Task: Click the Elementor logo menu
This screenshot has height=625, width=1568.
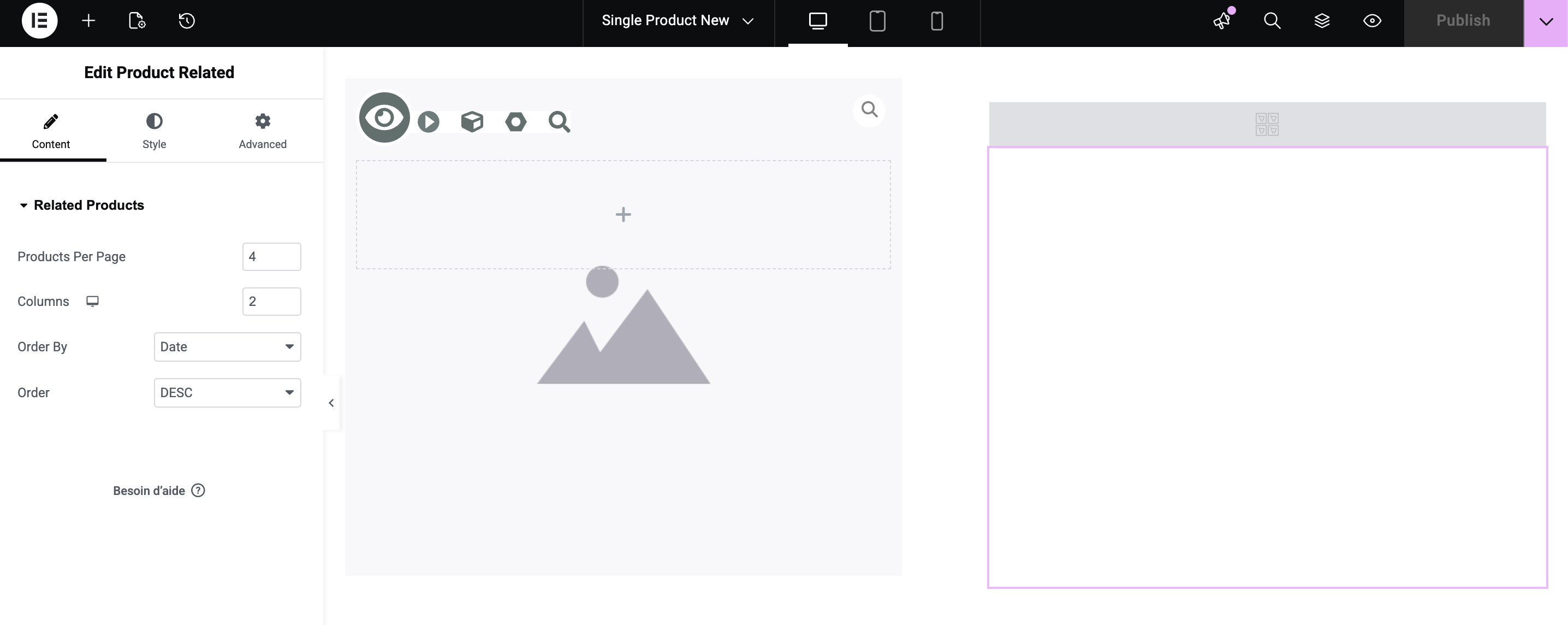Action: coord(39,21)
